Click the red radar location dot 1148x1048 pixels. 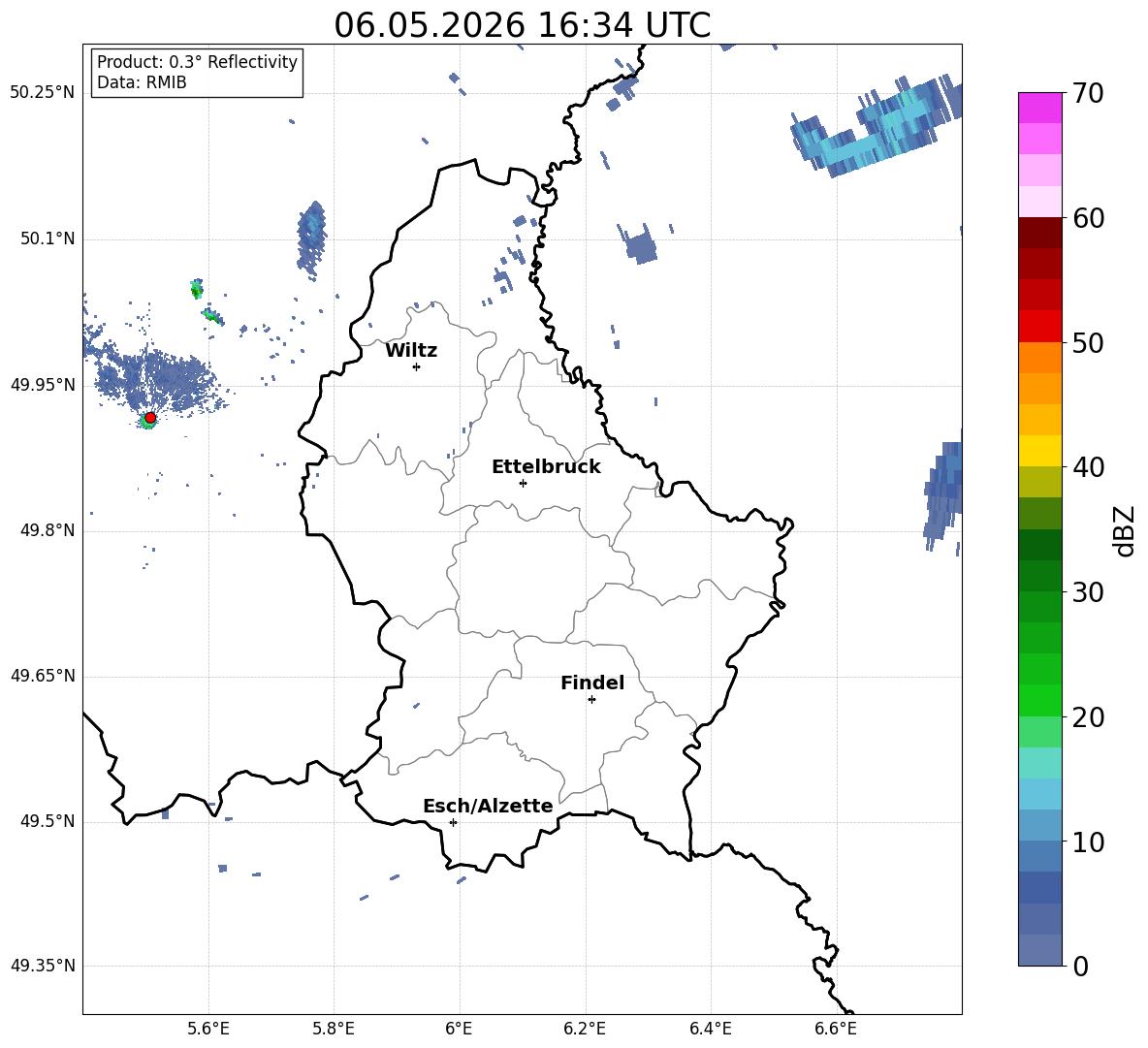[150, 418]
